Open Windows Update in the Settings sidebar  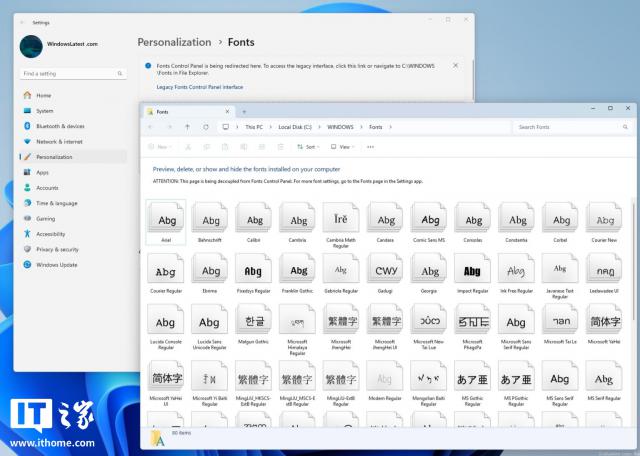click(56, 265)
